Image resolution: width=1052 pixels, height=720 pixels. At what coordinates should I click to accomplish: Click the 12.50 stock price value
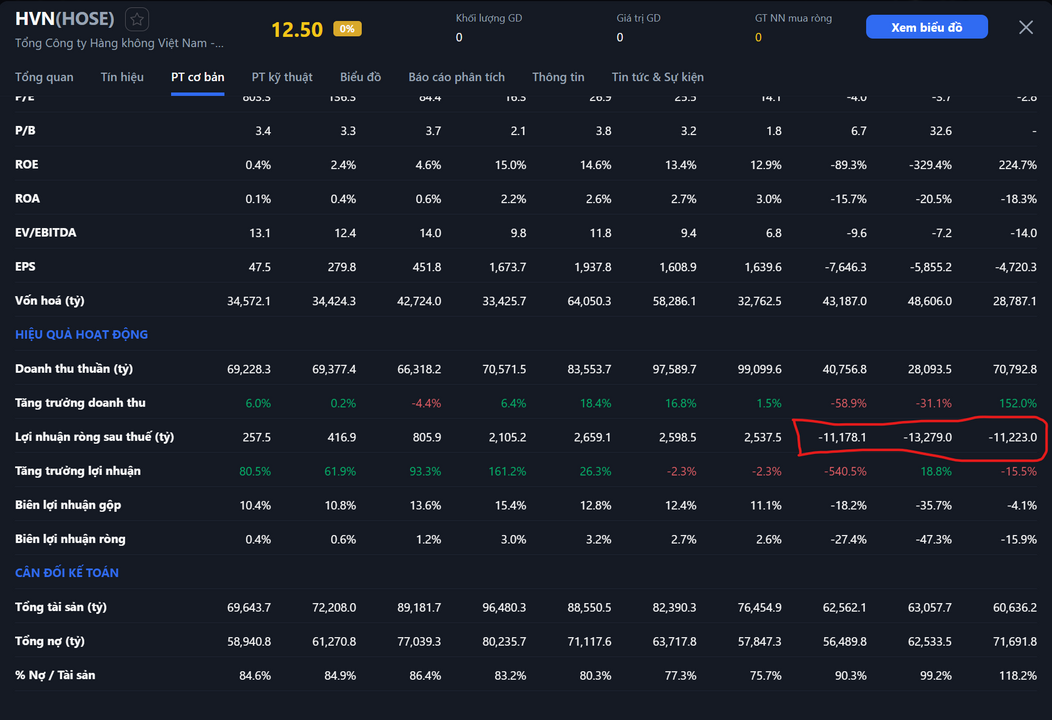point(297,30)
